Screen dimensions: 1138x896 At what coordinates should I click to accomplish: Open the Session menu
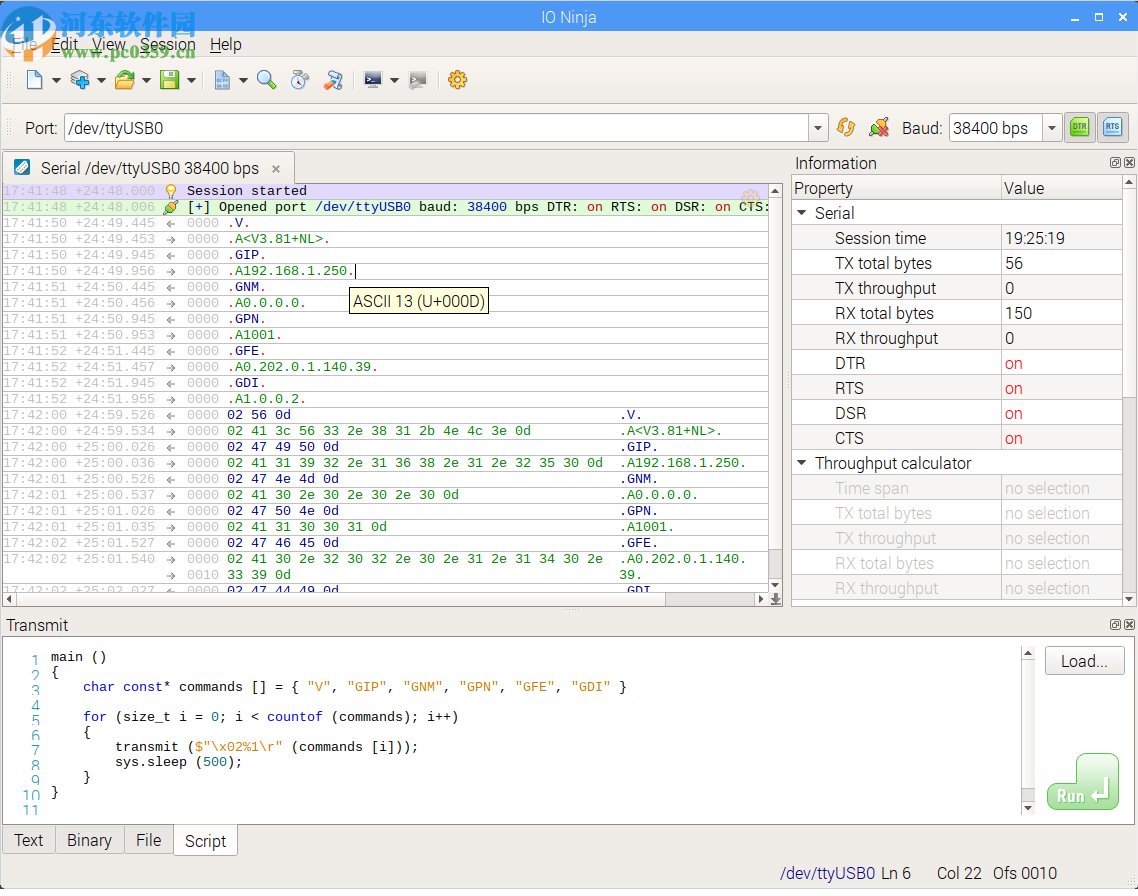pyautogui.click(x=167, y=44)
